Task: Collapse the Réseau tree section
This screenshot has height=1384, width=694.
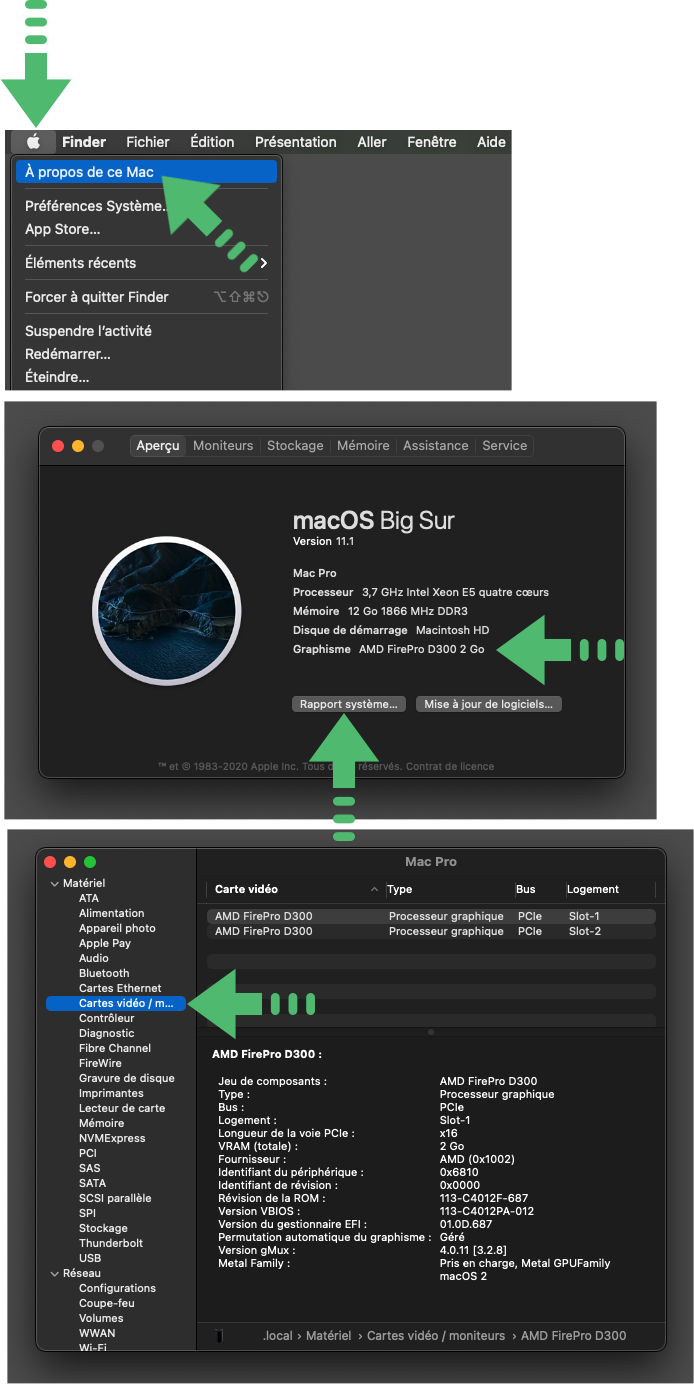Action: pos(54,1274)
